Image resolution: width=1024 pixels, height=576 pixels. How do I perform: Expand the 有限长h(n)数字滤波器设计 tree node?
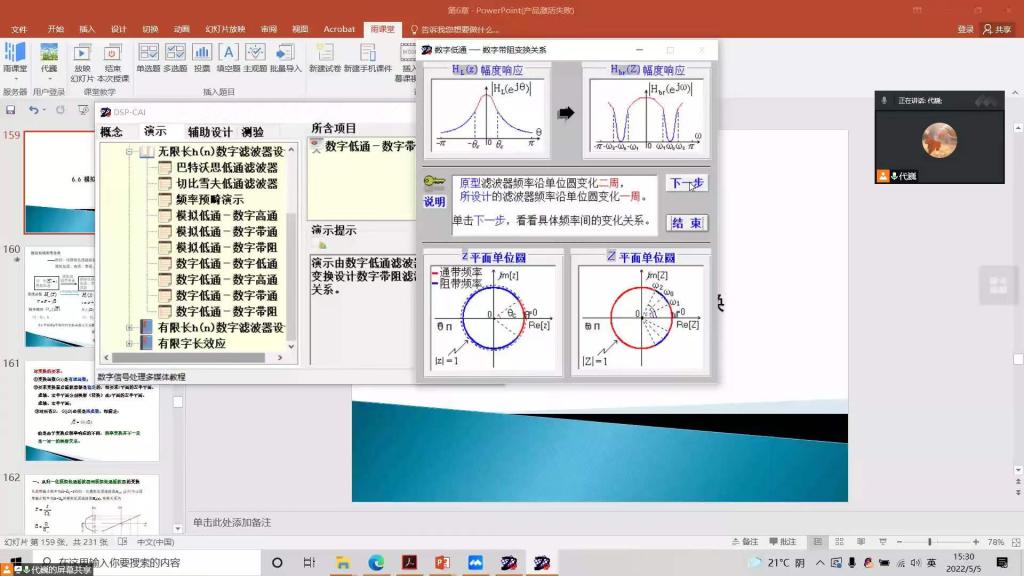(130, 328)
